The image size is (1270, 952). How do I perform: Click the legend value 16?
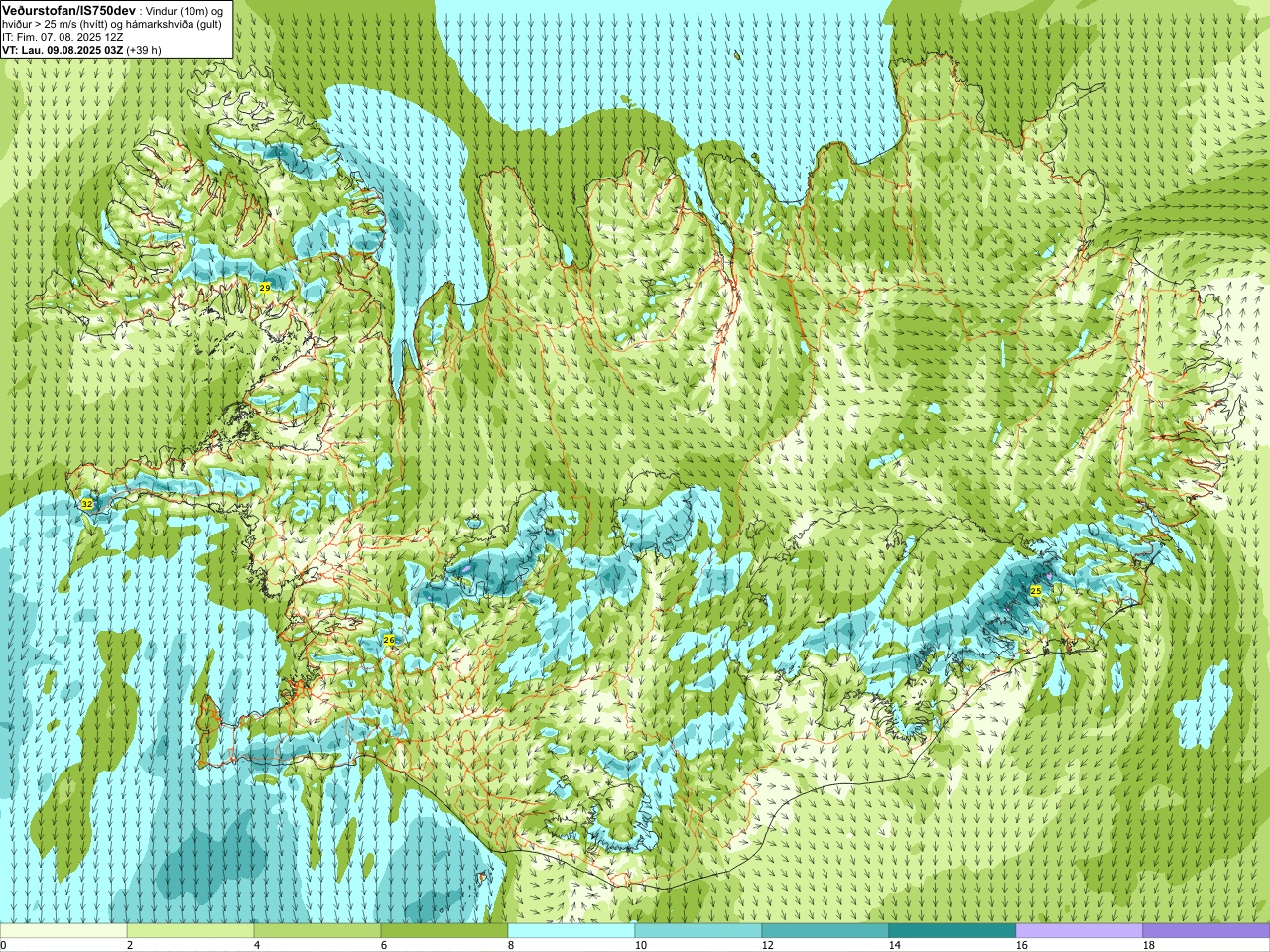click(1021, 945)
